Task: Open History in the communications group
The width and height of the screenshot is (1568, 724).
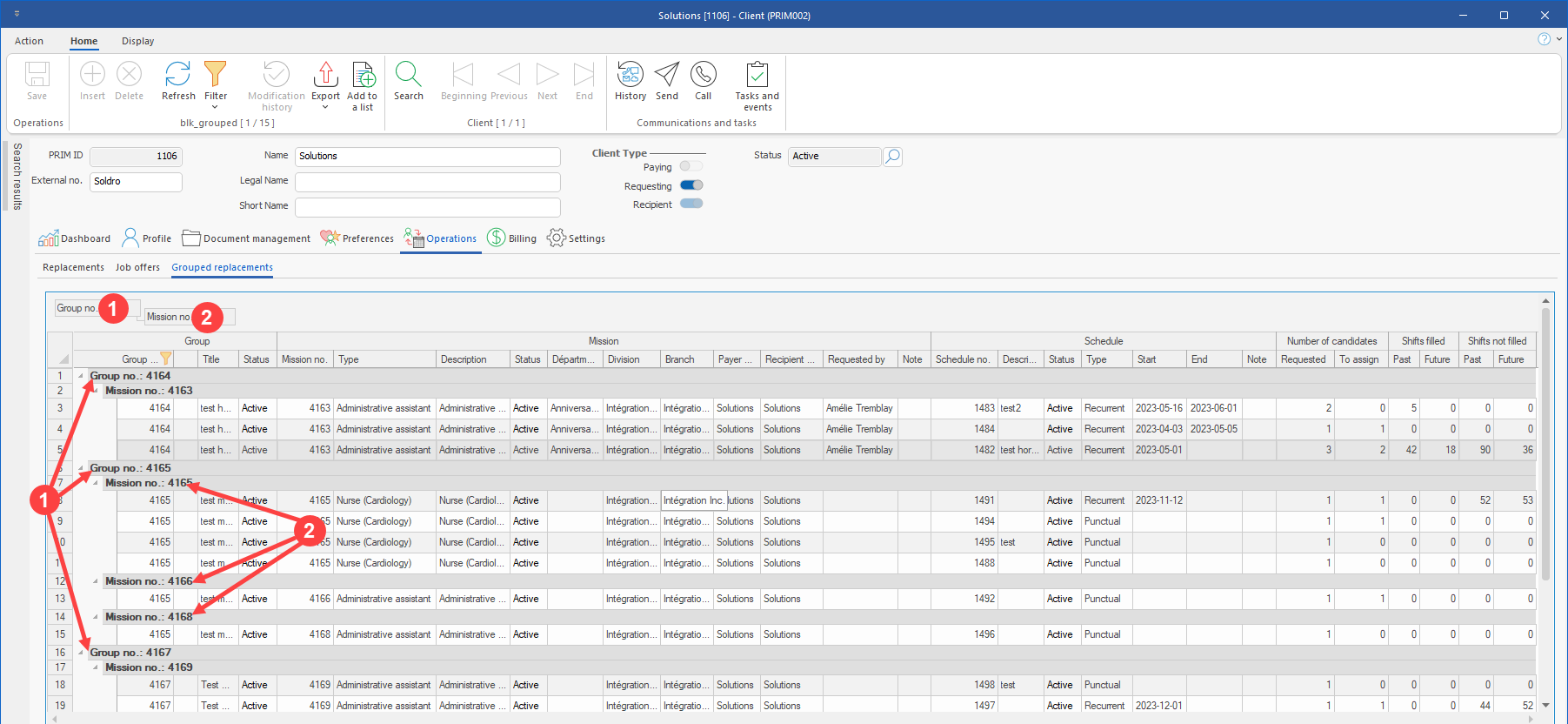Action: [630, 76]
